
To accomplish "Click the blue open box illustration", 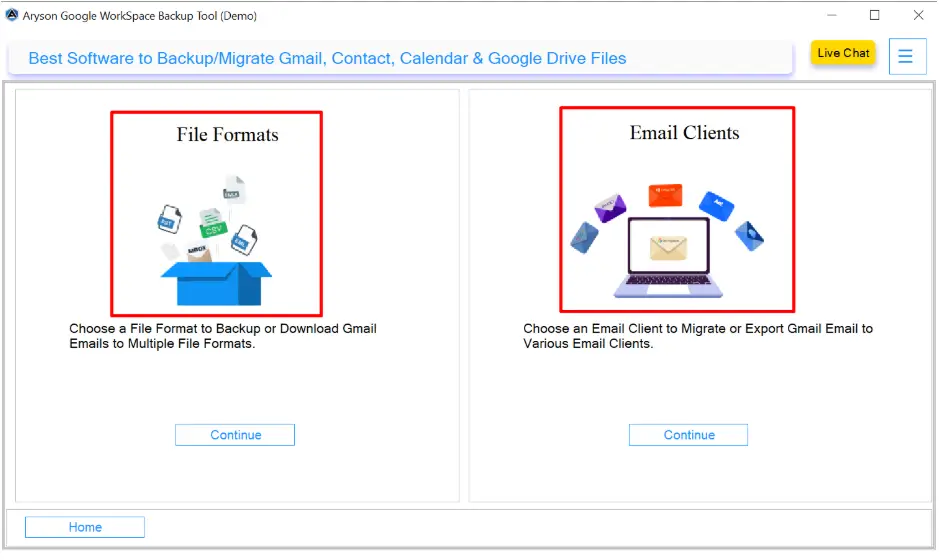I will [216, 283].
